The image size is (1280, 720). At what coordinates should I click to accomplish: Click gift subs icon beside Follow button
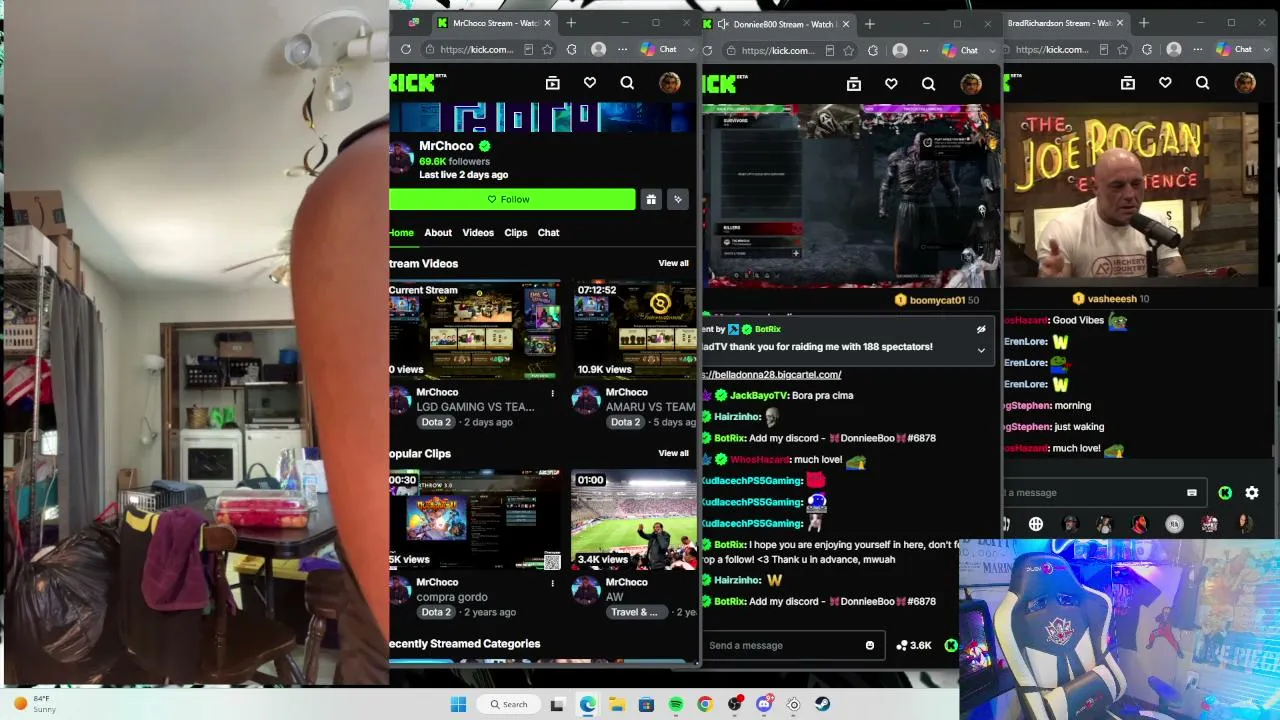651,199
